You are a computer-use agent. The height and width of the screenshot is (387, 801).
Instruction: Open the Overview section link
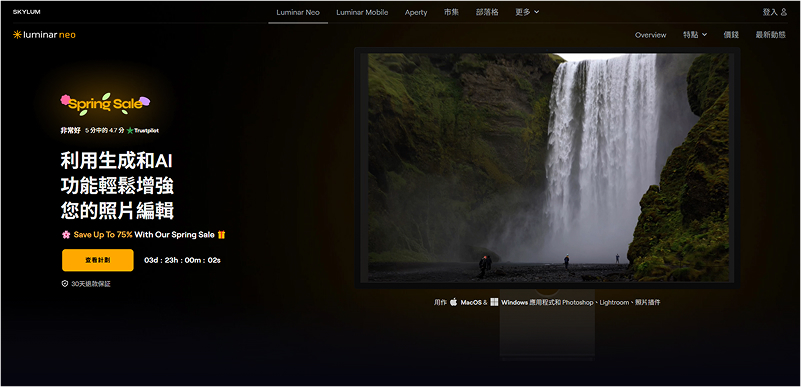(x=650, y=35)
